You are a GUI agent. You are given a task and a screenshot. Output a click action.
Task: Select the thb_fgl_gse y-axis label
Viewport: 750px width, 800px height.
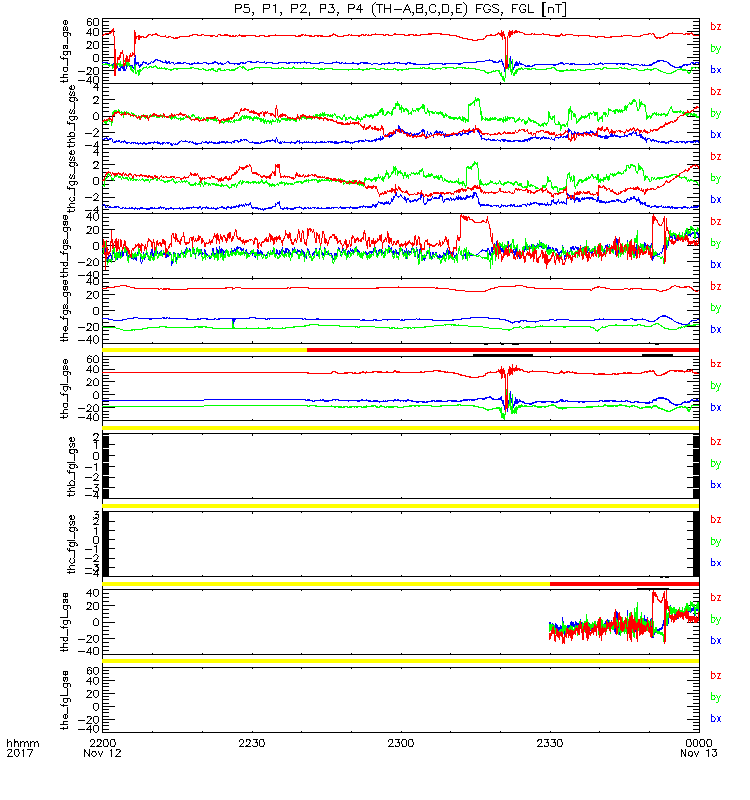click(x=71, y=466)
